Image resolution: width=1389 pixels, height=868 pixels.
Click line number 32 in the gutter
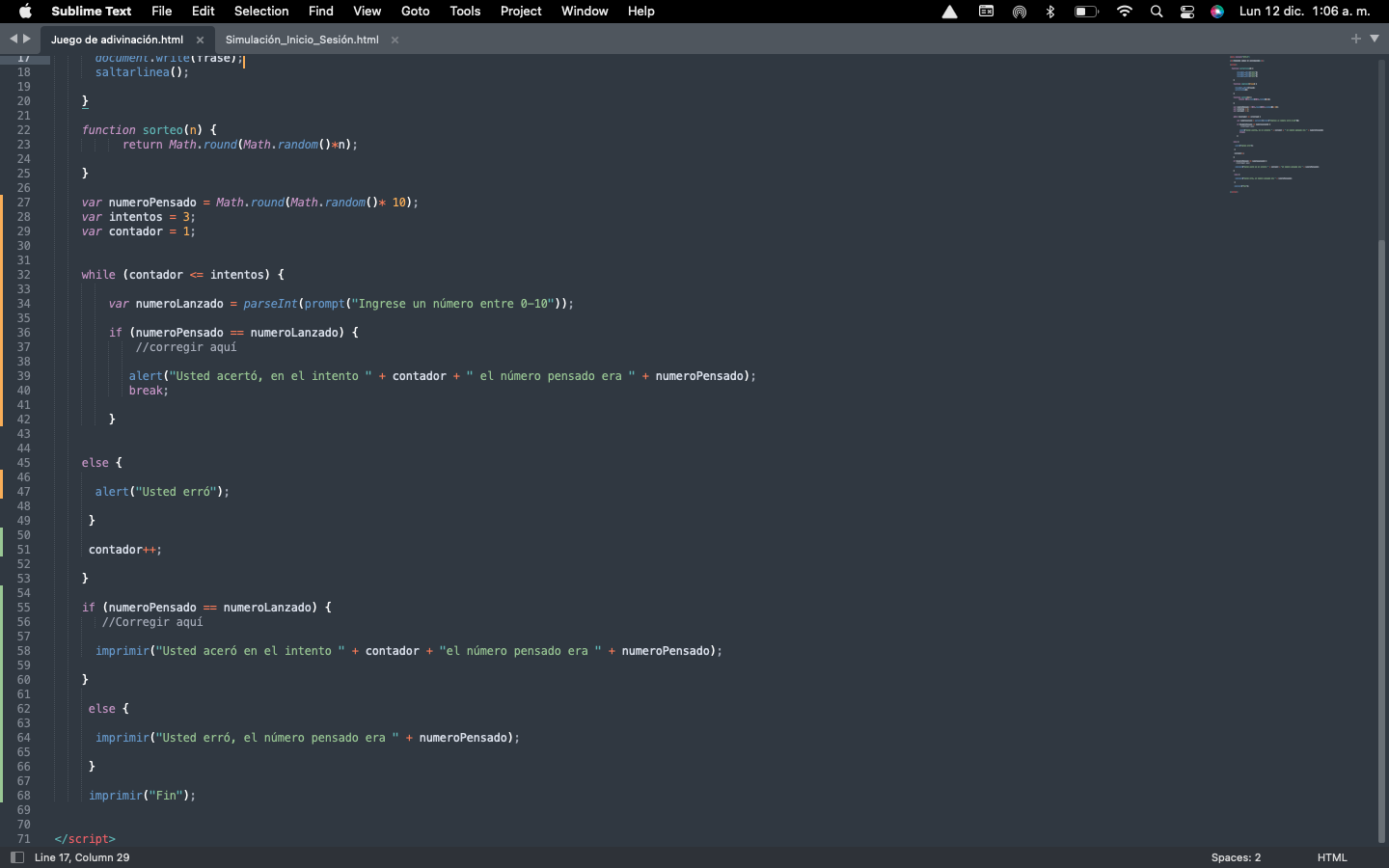[23, 275]
